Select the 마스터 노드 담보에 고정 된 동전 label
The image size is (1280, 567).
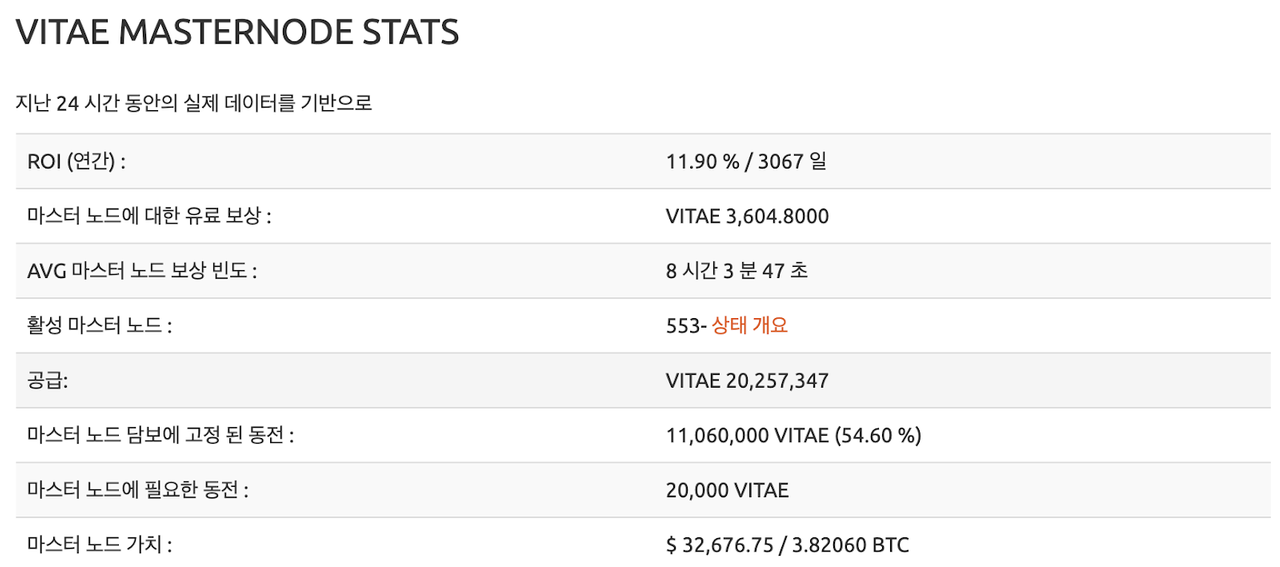tap(160, 435)
